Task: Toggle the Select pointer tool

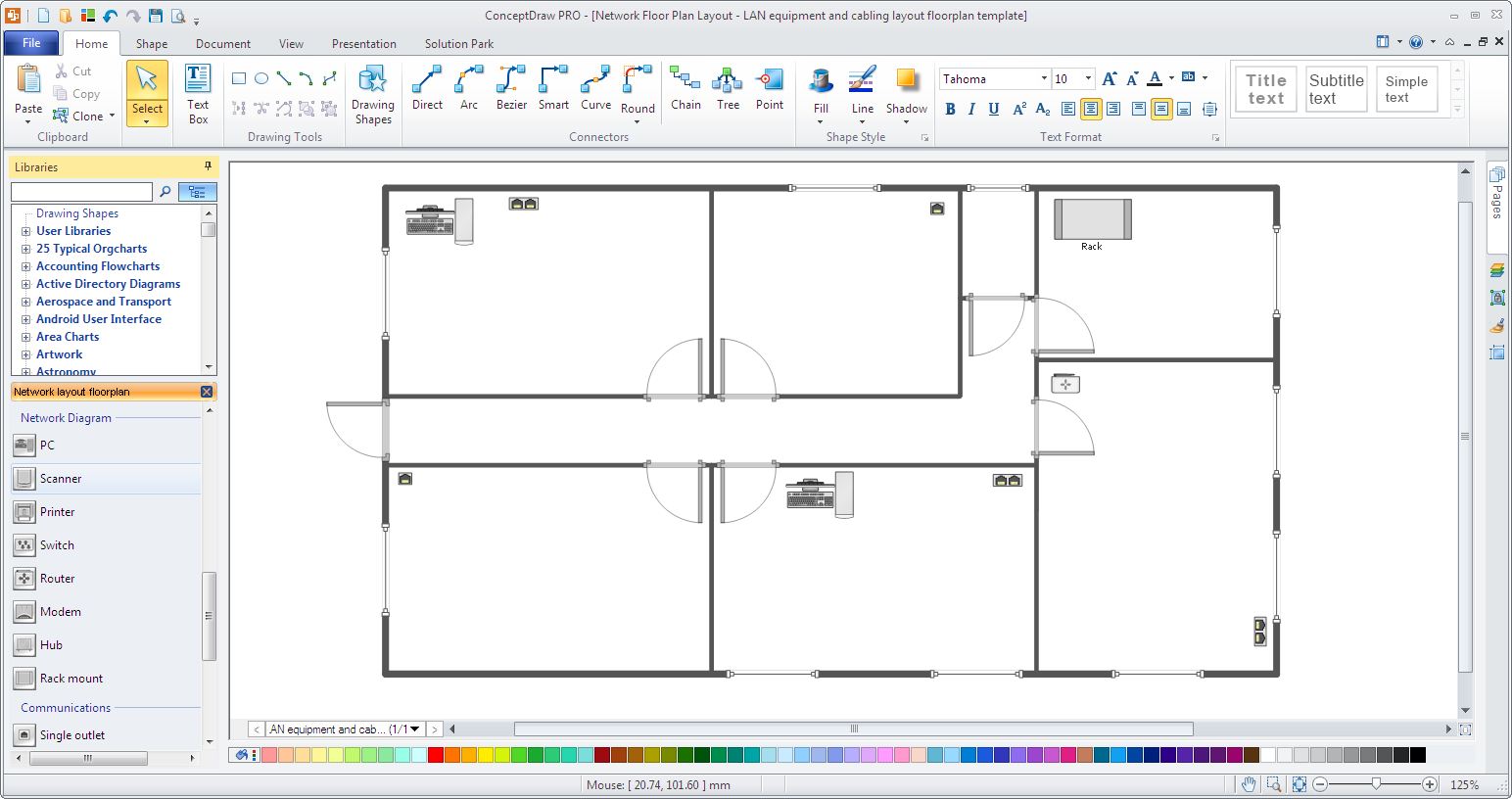Action: [x=147, y=93]
